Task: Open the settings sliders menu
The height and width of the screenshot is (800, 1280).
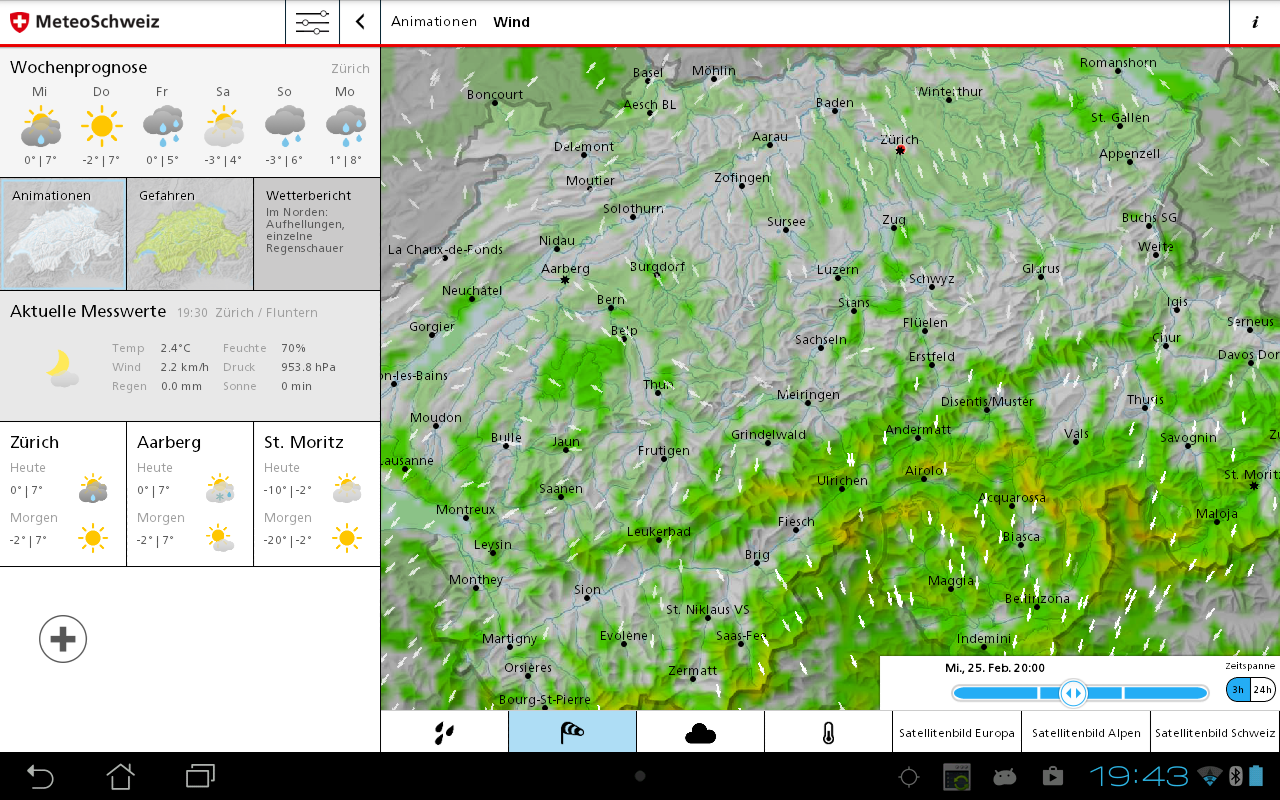Action: click(x=312, y=22)
